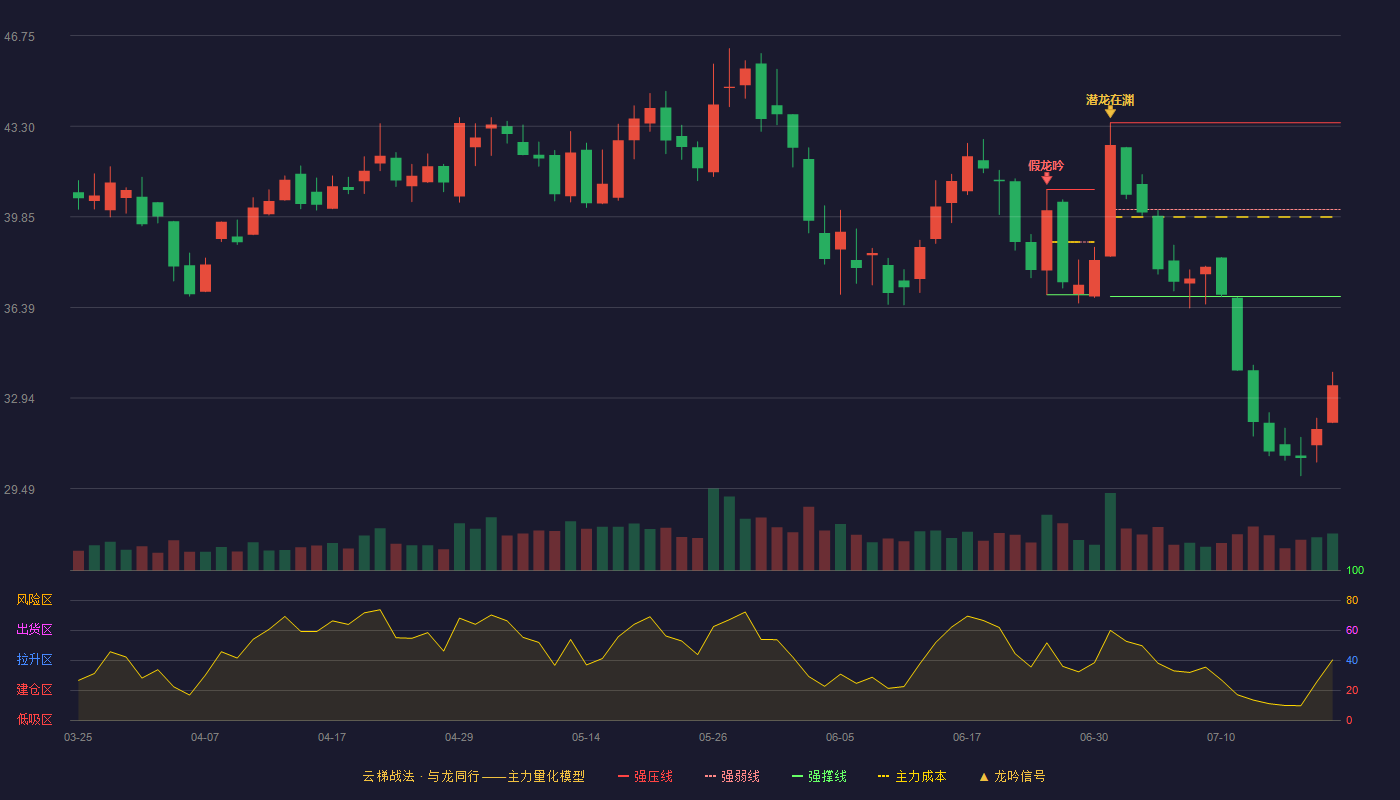Screen dimensions: 1400x800
Task: Toggle the 强弱线 dashed pink legend entry
Action: 732,776
